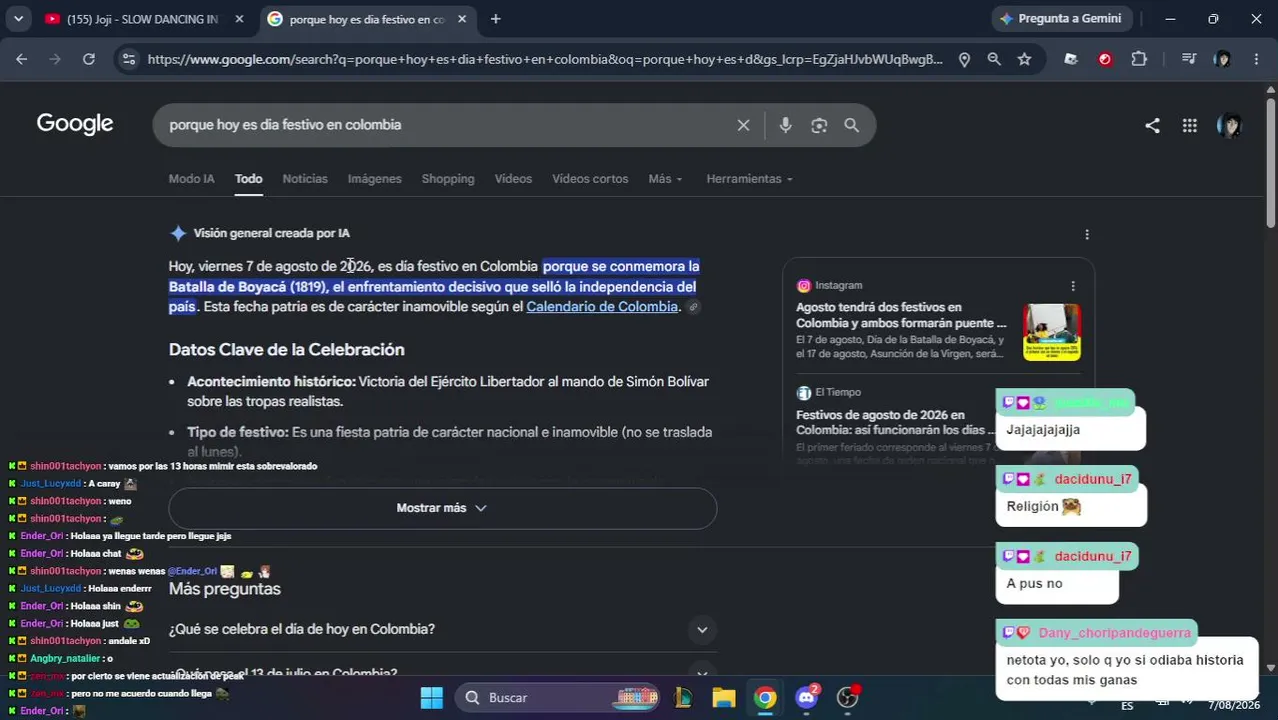Open the Instagram article thumbnail image
This screenshot has height=720, width=1278.
tap(1051, 332)
